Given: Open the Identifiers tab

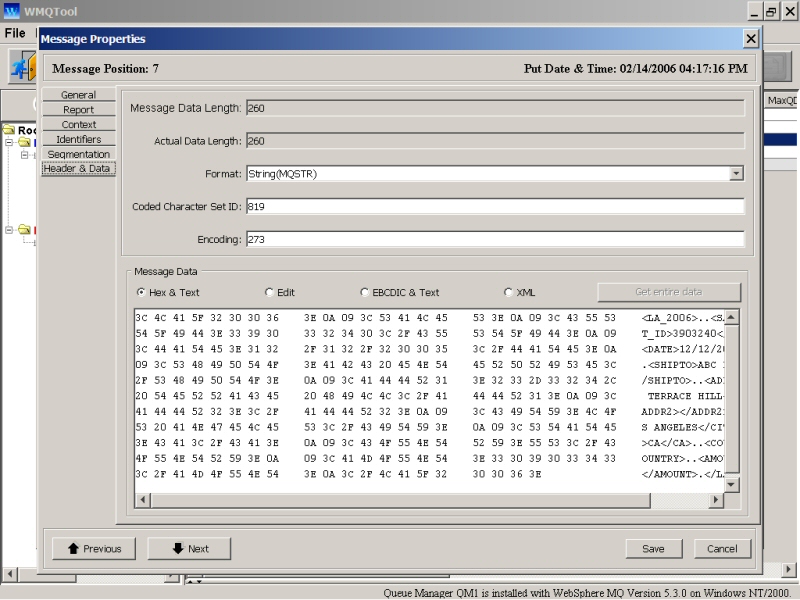Looking at the screenshot, I should pyautogui.click(x=79, y=139).
